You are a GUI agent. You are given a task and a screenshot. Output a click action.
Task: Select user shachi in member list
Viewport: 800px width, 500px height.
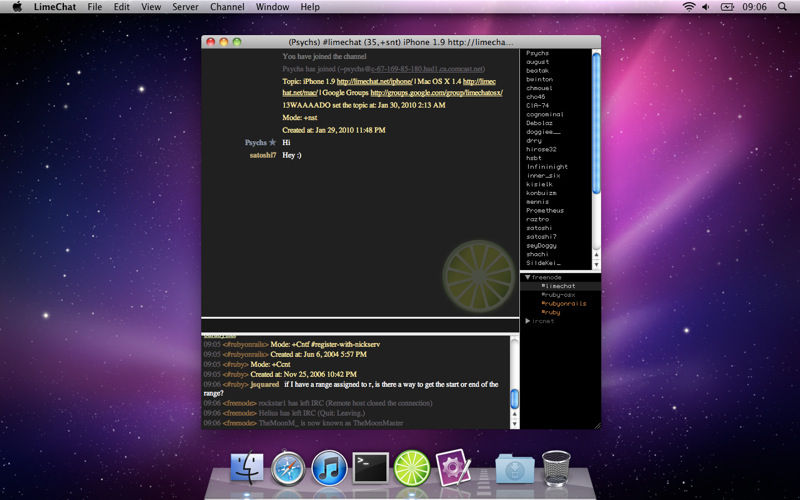pos(537,254)
